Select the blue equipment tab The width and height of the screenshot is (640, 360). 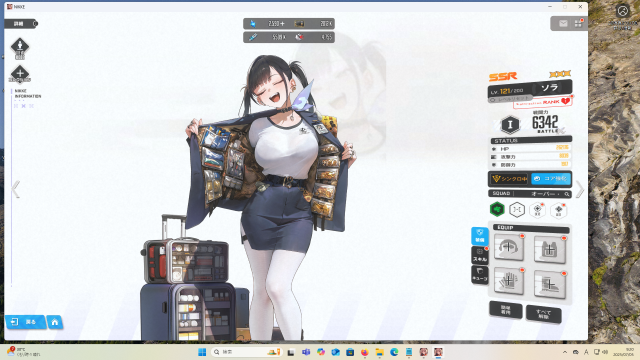coord(480,236)
